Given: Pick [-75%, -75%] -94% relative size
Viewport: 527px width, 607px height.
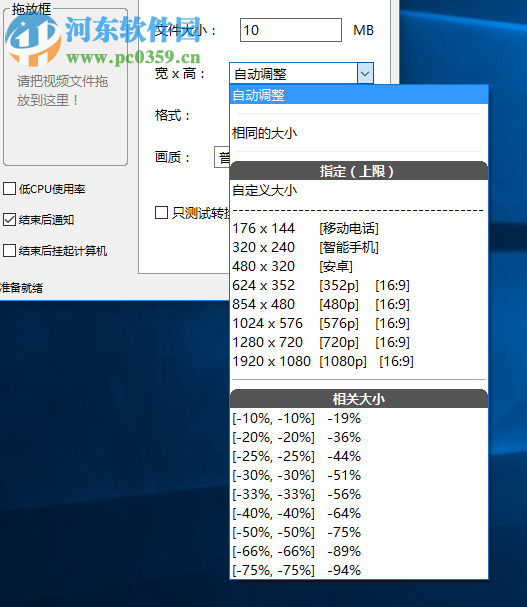Looking at the screenshot, I should 359,570.
